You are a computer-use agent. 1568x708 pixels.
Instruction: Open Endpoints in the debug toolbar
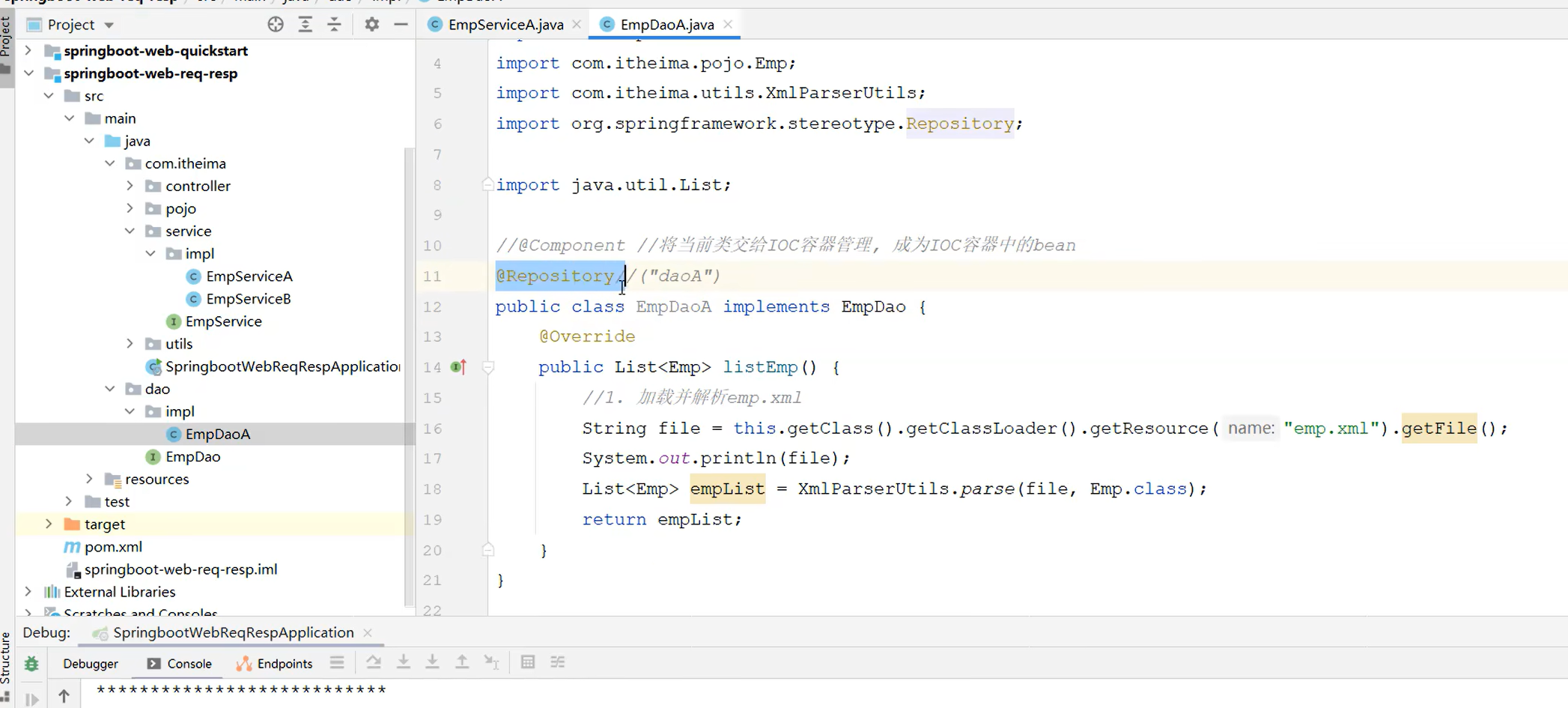point(284,663)
